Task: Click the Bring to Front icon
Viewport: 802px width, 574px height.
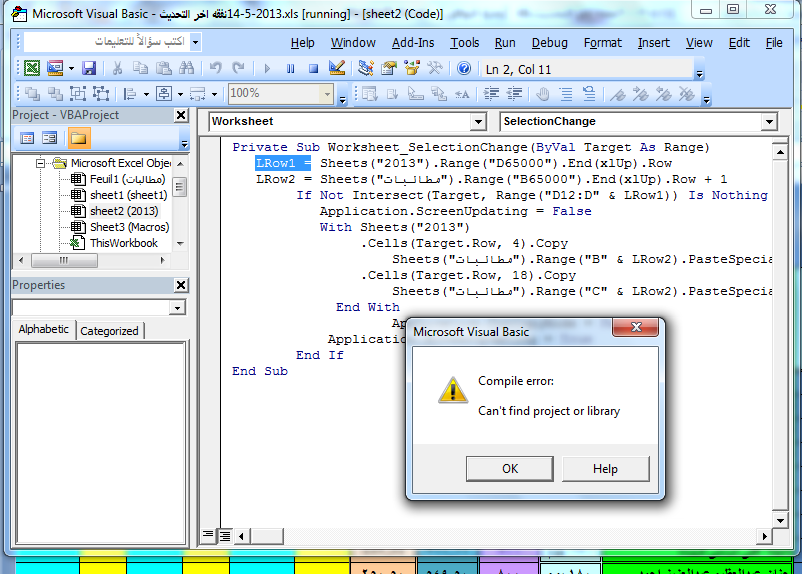Action: tap(32, 94)
